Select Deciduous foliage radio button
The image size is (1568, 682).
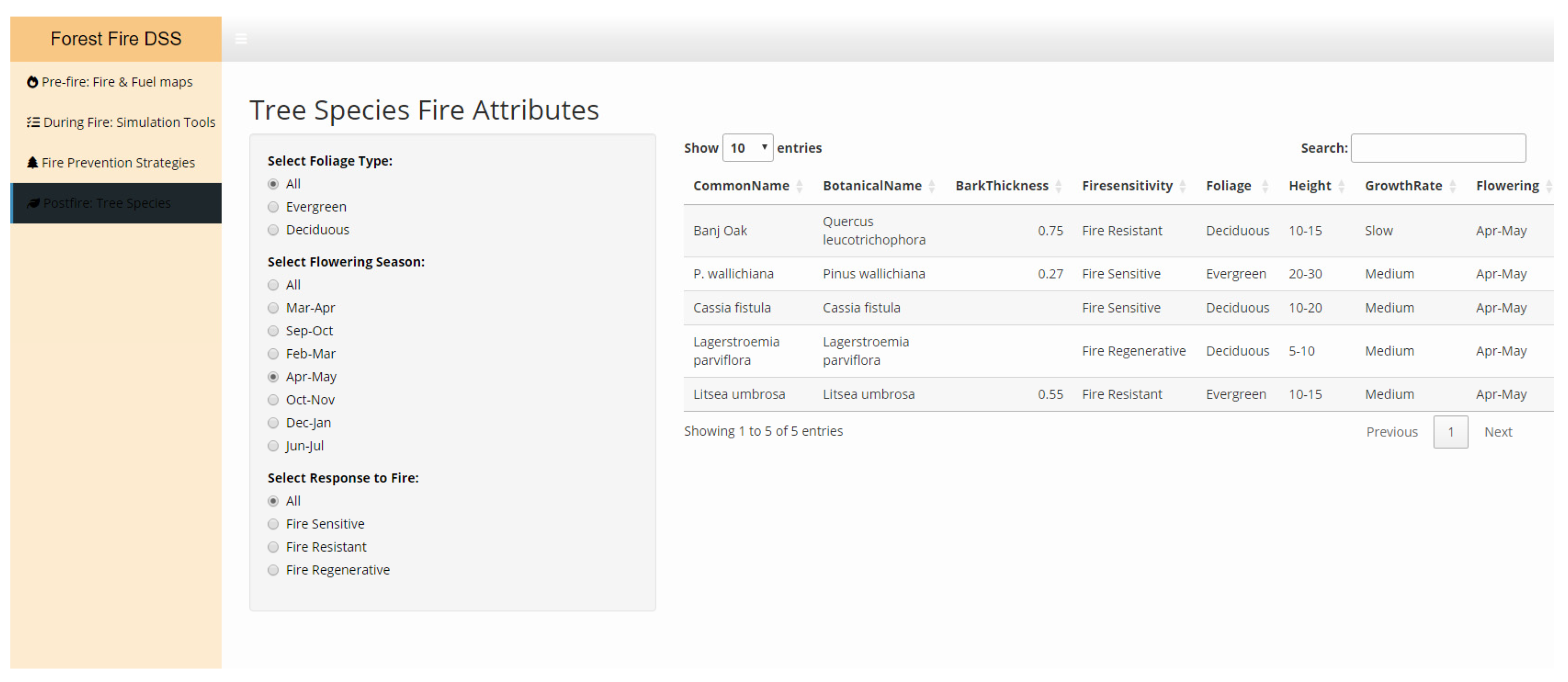tap(273, 230)
